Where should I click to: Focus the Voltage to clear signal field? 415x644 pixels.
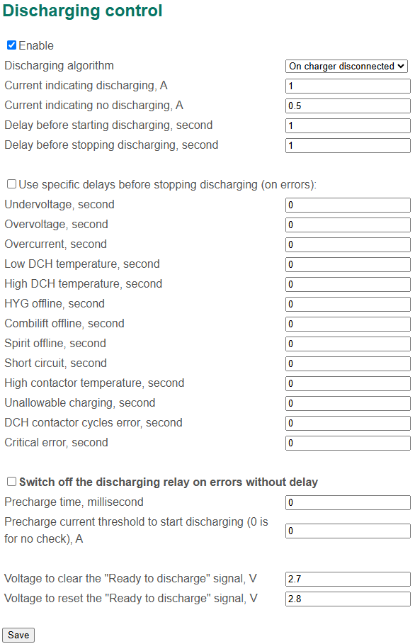[348, 579]
